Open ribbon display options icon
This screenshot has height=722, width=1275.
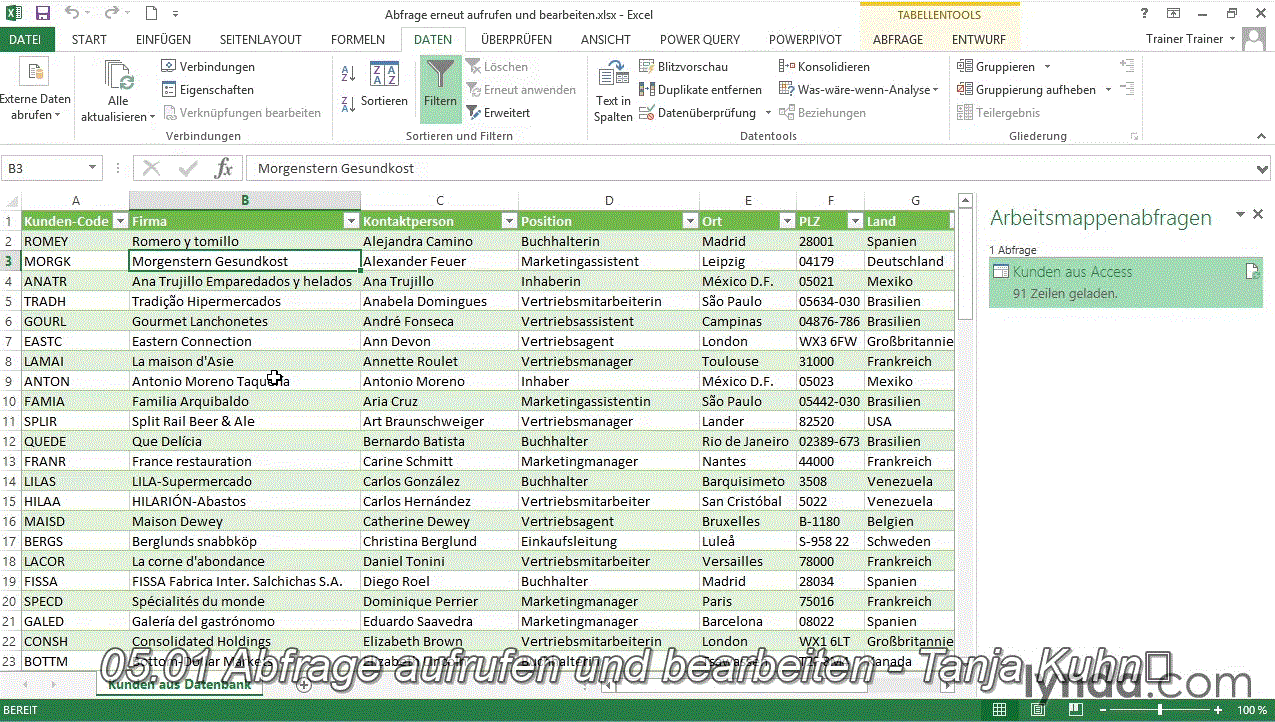1173,13
